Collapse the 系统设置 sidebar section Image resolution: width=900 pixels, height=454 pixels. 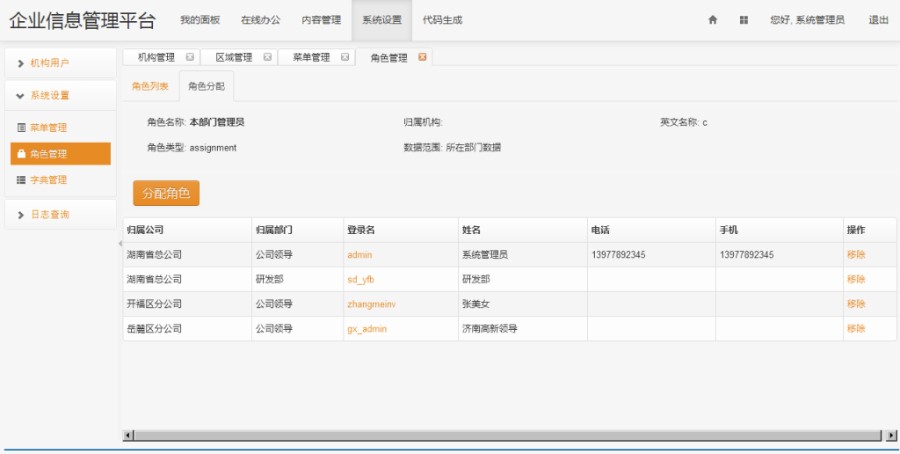click(x=60, y=95)
